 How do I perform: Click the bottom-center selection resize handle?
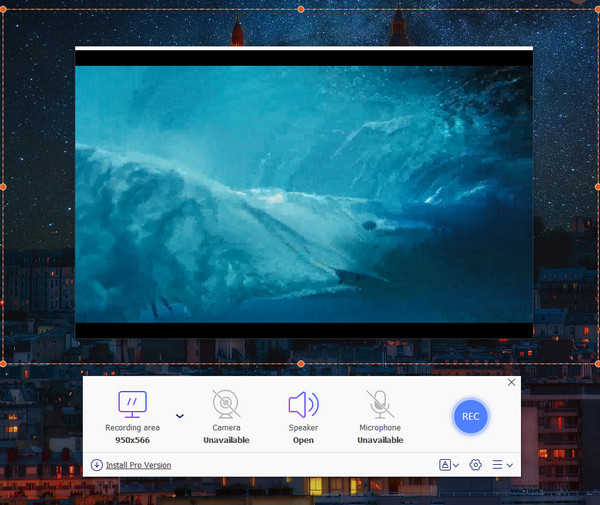(x=301, y=363)
